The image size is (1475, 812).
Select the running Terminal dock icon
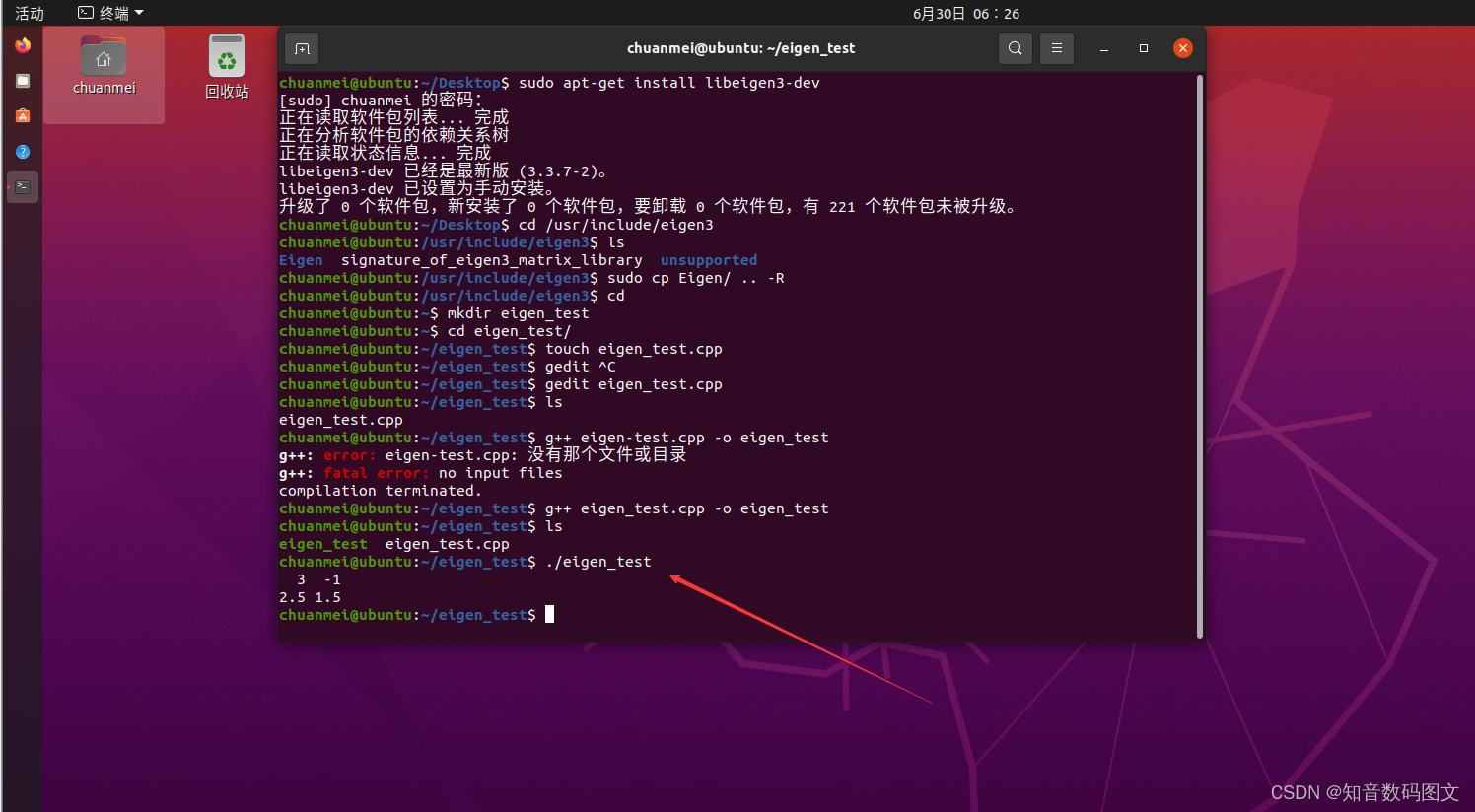(22, 186)
